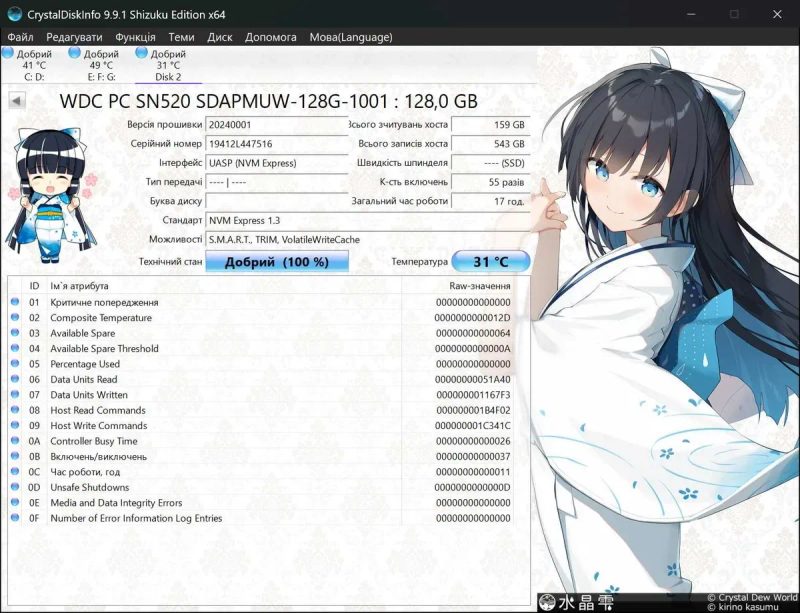The width and height of the screenshot is (800, 613).
Task: Click raw value 00000000051A40
Action: 472,379
